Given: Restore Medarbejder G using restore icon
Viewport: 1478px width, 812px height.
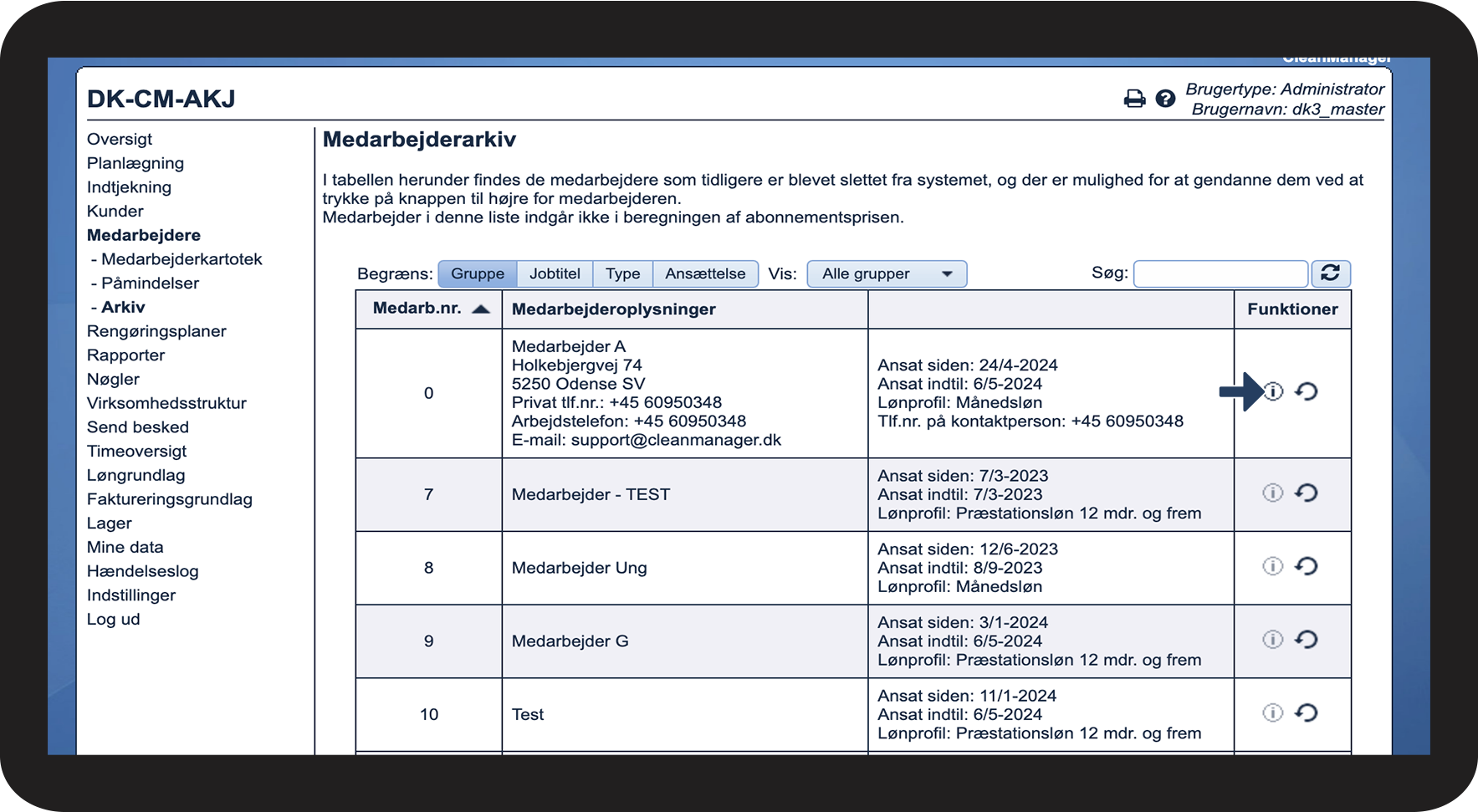Looking at the screenshot, I should pos(1307,640).
